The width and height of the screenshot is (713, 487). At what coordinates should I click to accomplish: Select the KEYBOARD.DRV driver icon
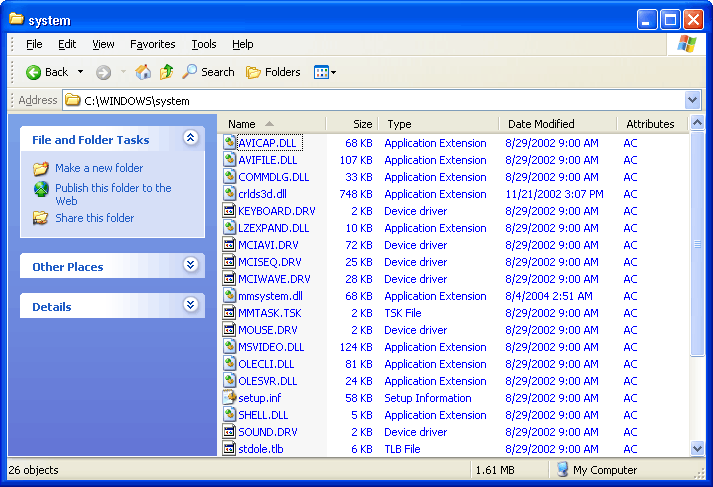(x=230, y=211)
